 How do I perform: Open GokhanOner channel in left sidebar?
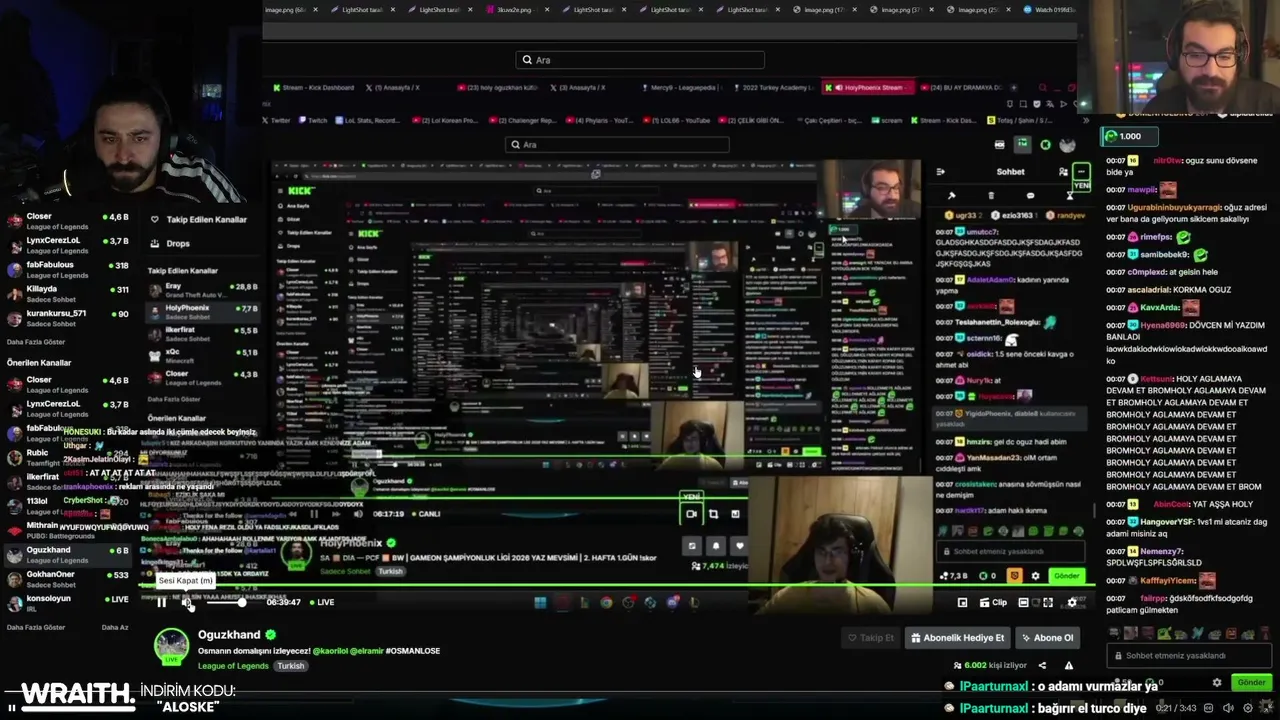tap(68, 579)
